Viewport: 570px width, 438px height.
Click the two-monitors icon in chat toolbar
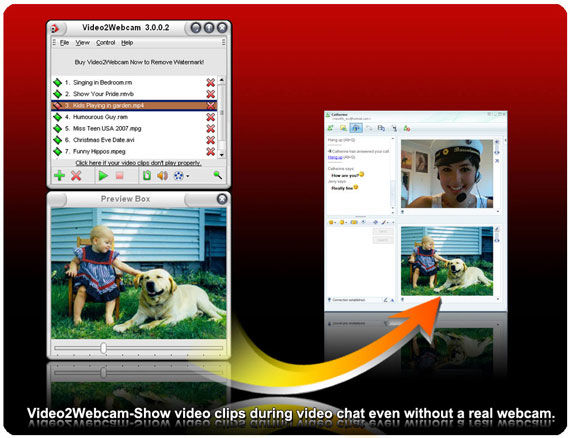381,128
